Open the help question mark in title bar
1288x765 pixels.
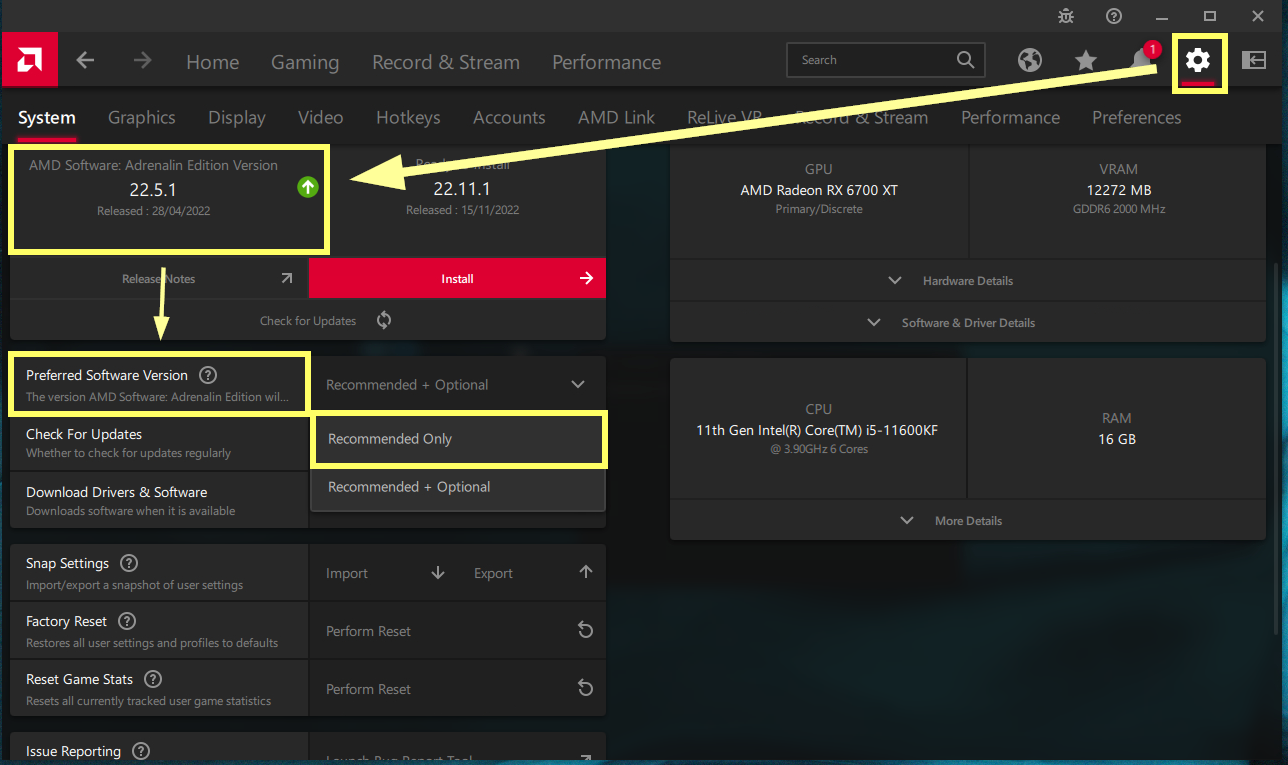[x=1114, y=16]
